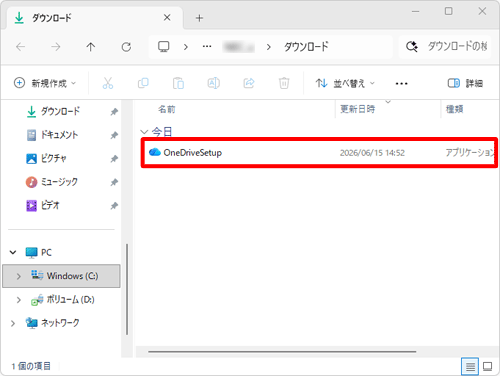Click the pin icon beside ミュージック
The height and width of the screenshot is (376, 500).
114,182
